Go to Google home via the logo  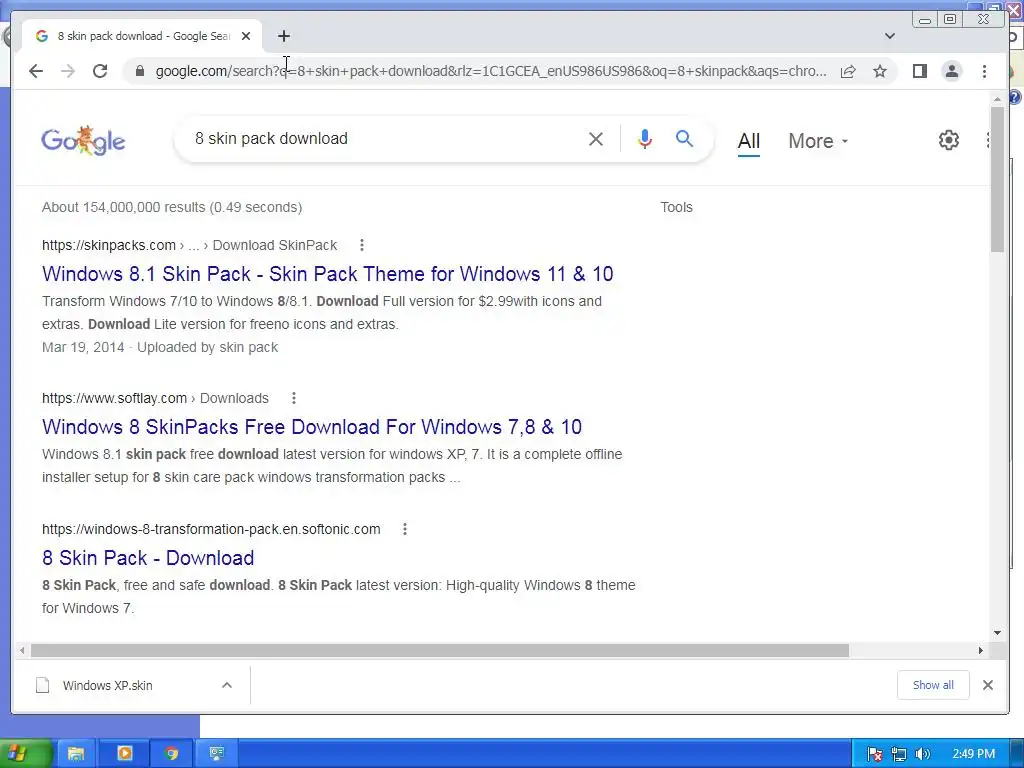pyautogui.click(x=83, y=140)
